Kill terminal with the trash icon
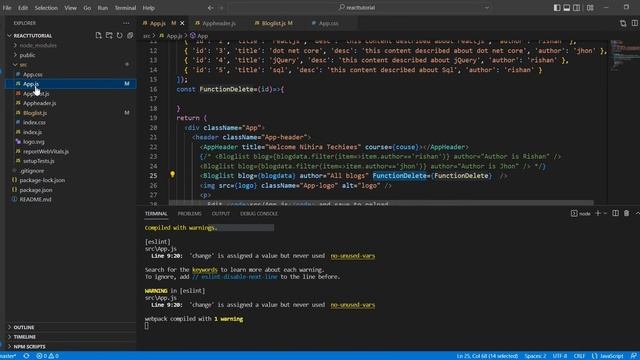The height and width of the screenshot is (360, 640). click(627, 213)
